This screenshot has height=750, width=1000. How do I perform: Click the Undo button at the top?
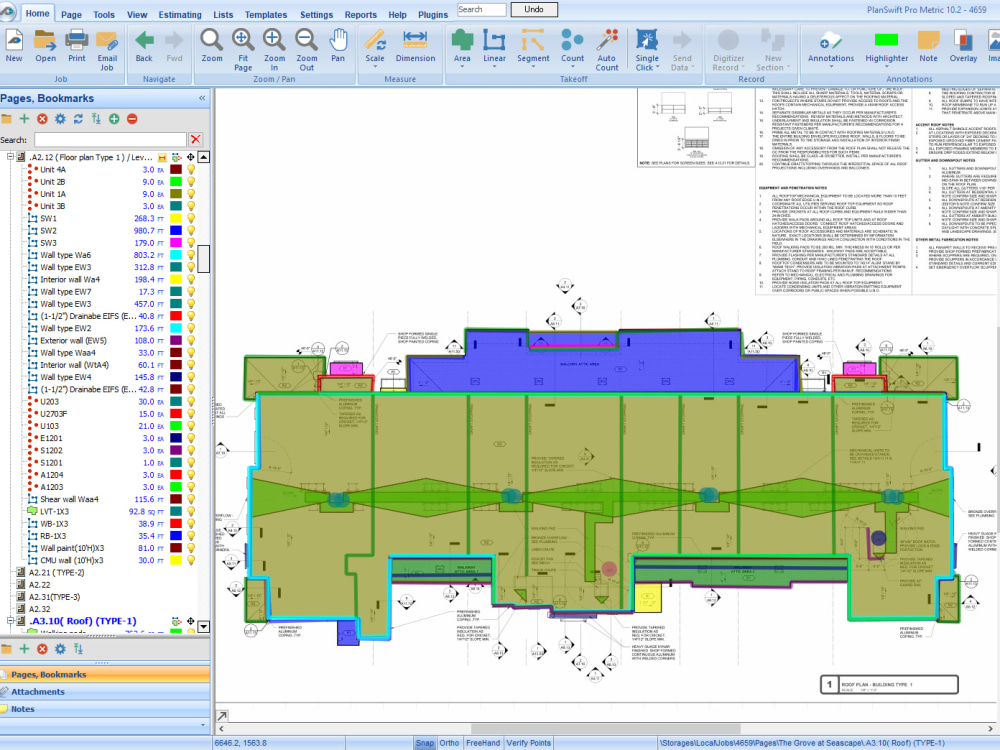point(534,9)
